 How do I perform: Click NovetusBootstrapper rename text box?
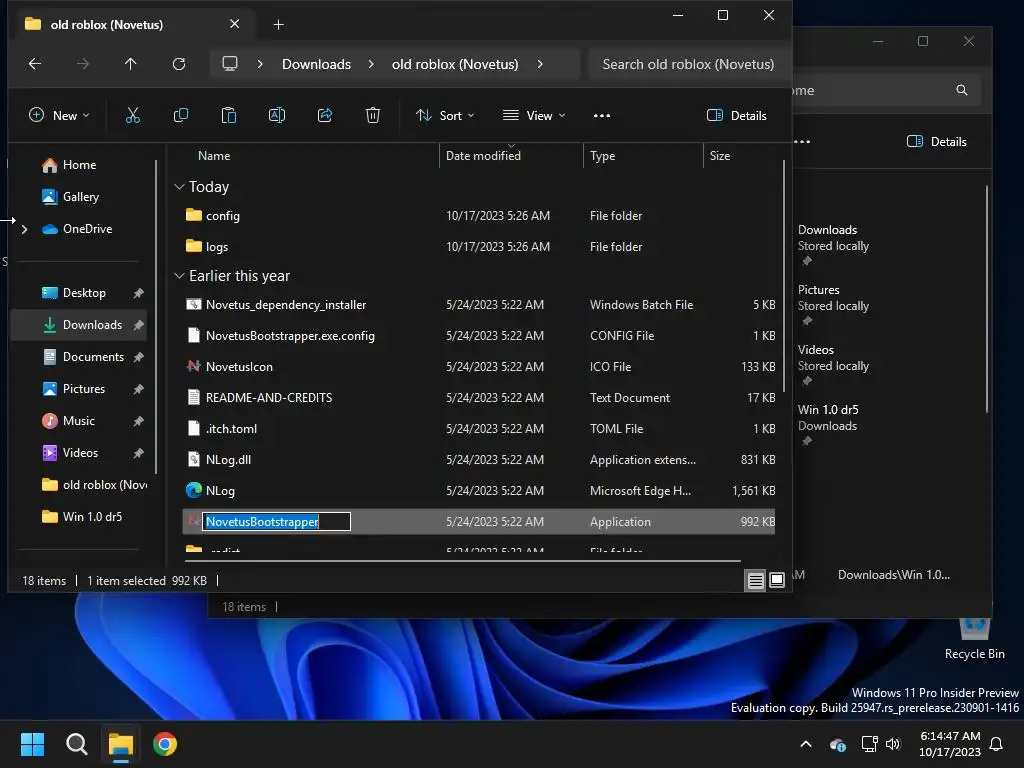(x=276, y=522)
